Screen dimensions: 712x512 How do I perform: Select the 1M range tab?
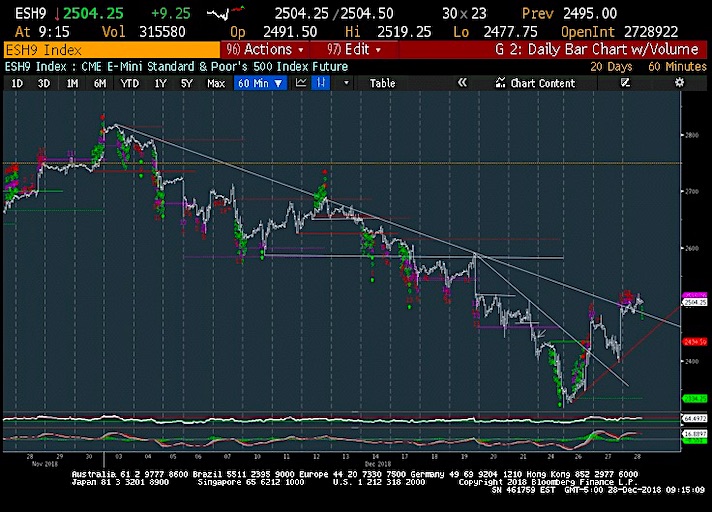click(72, 83)
